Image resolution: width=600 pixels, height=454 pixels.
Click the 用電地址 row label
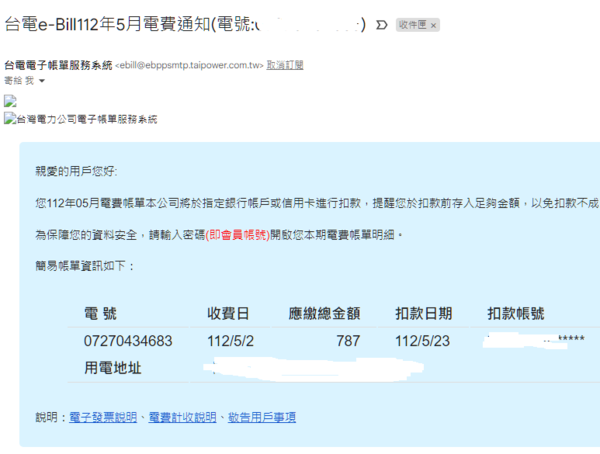(x=112, y=368)
